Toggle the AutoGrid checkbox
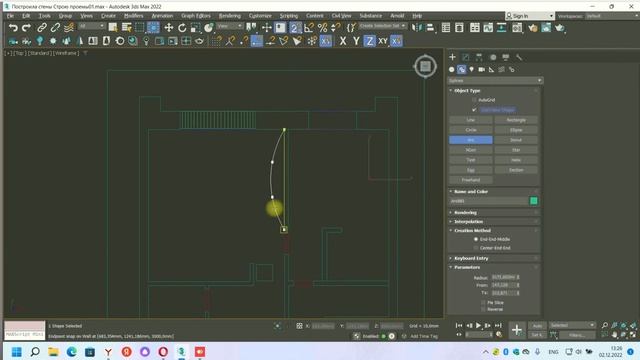 (x=474, y=100)
